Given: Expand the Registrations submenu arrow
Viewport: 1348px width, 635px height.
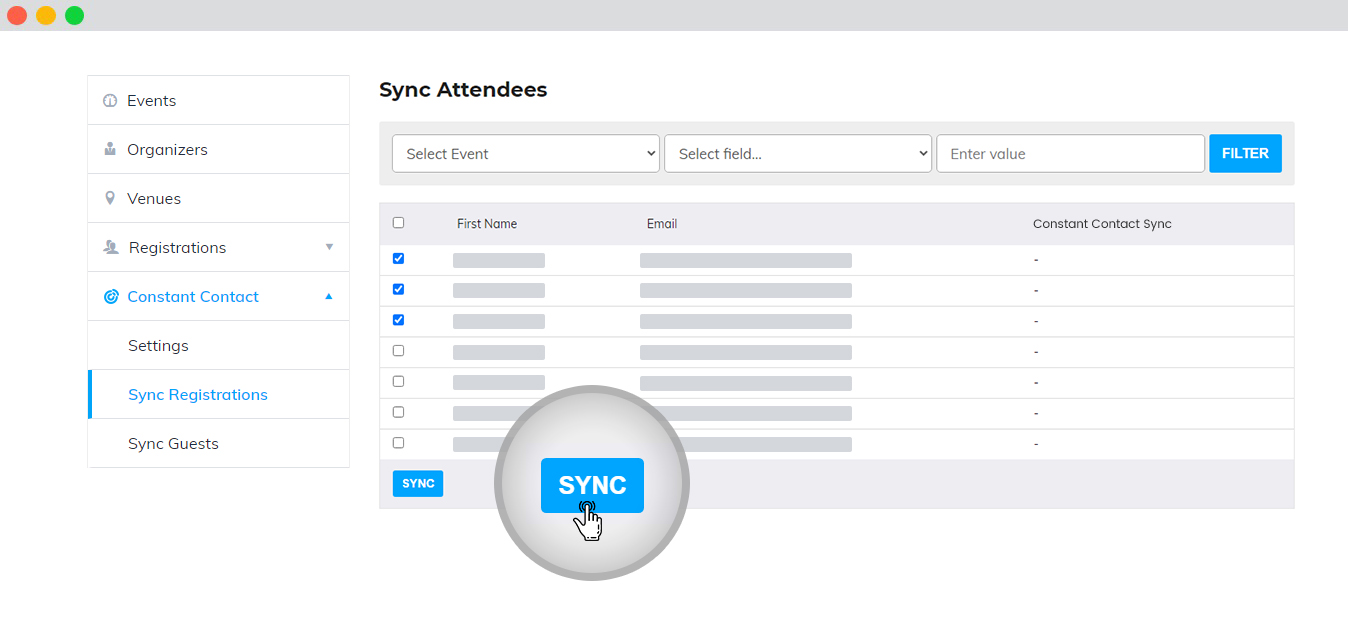Looking at the screenshot, I should coord(329,247).
